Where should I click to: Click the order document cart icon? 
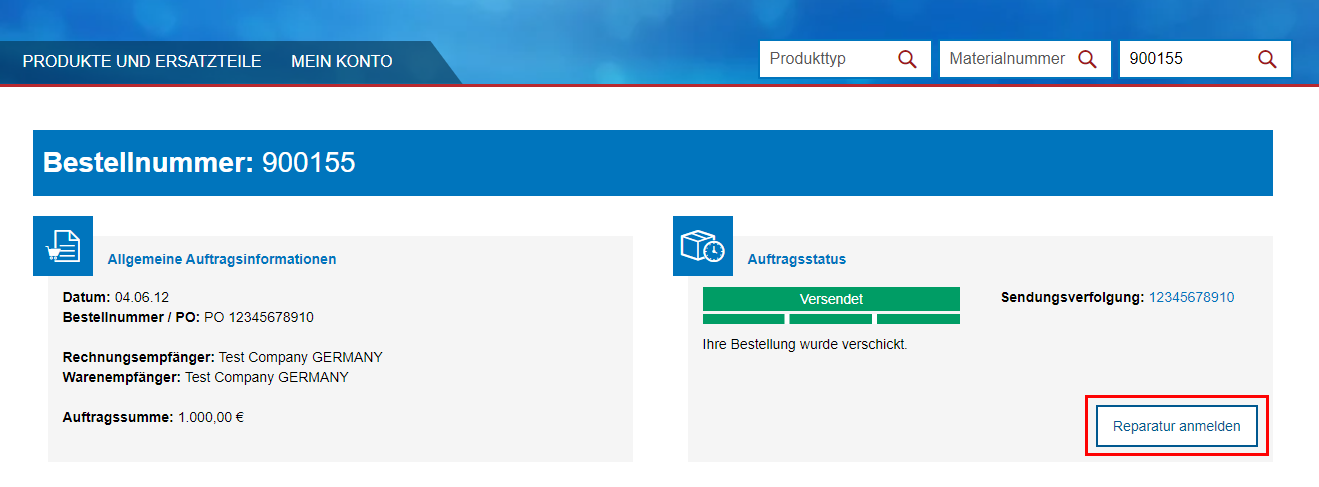(x=63, y=246)
